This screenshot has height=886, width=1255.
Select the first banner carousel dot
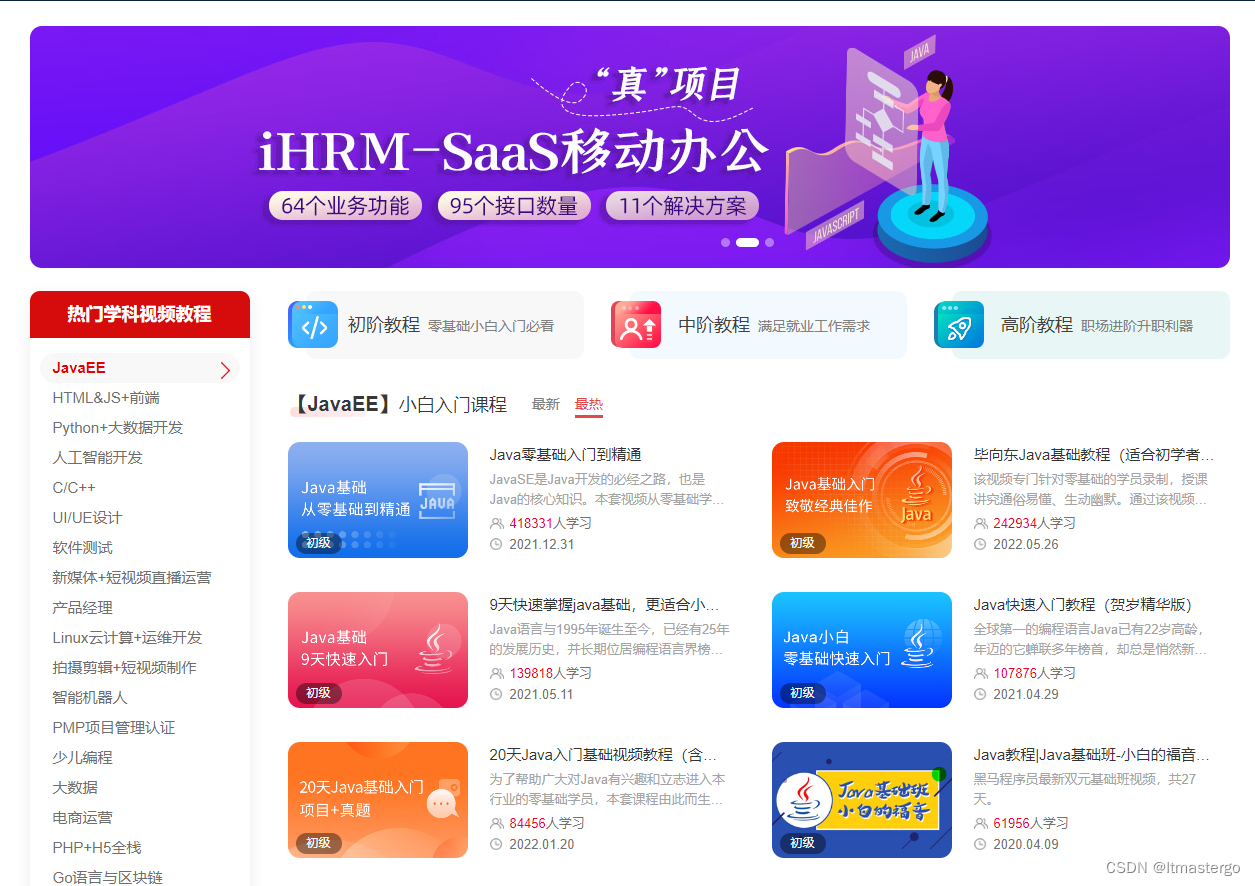tap(726, 242)
